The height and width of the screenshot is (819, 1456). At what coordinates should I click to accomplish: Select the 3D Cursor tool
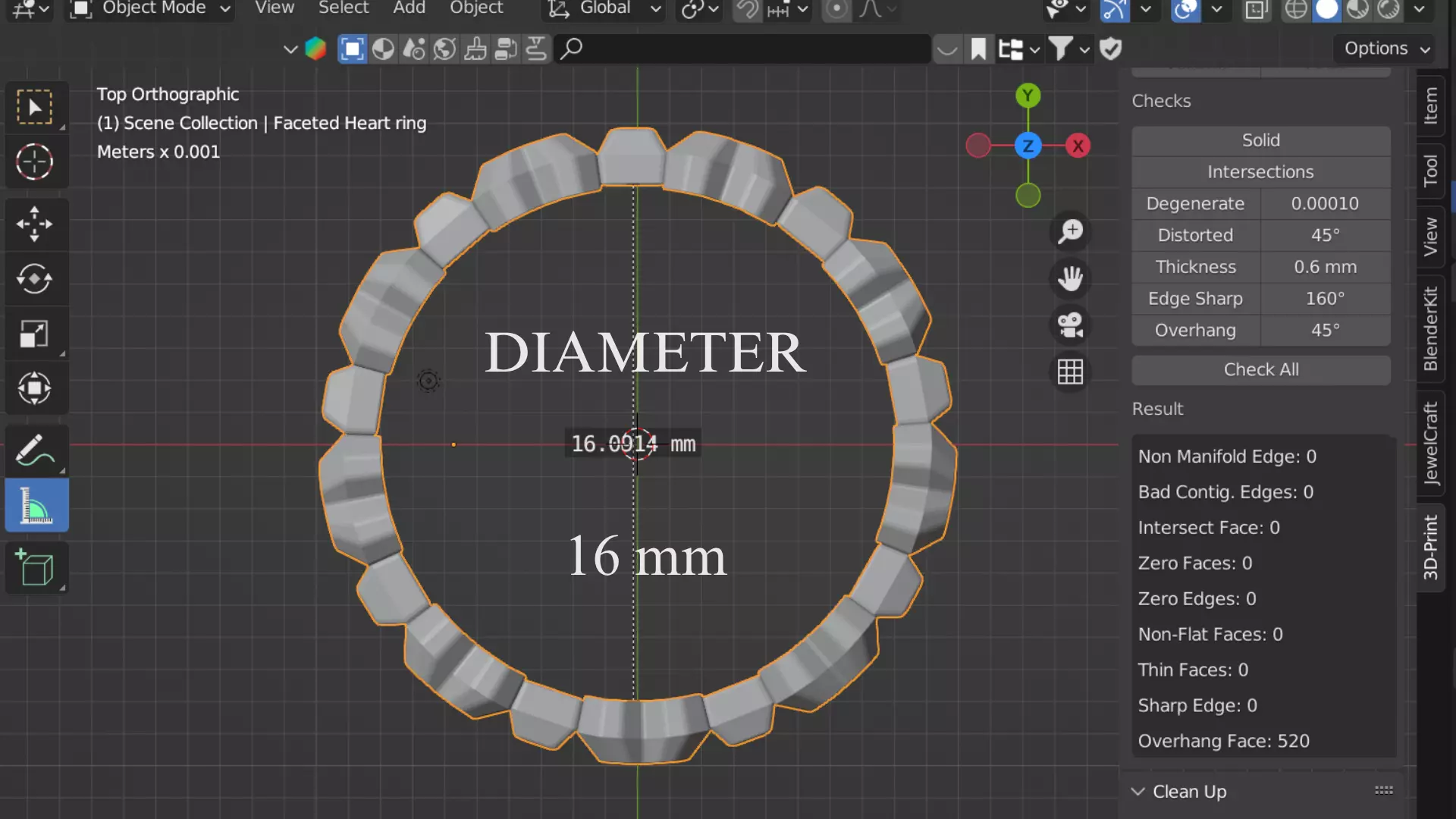(x=34, y=162)
